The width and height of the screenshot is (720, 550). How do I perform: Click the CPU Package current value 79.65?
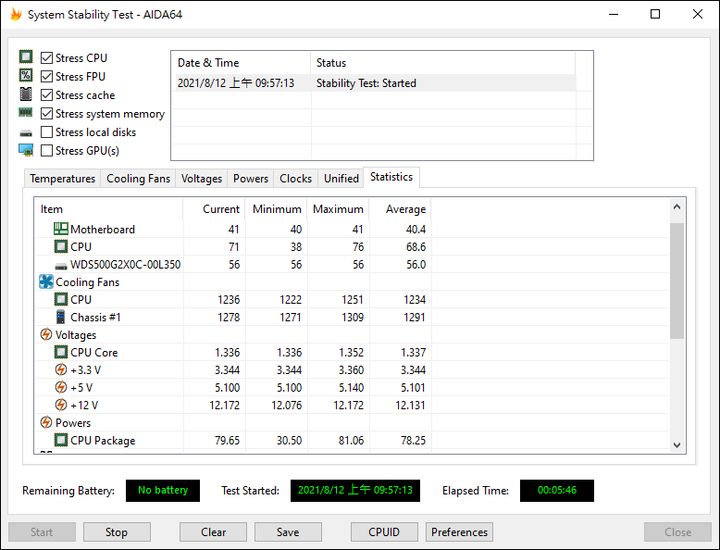pos(227,440)
